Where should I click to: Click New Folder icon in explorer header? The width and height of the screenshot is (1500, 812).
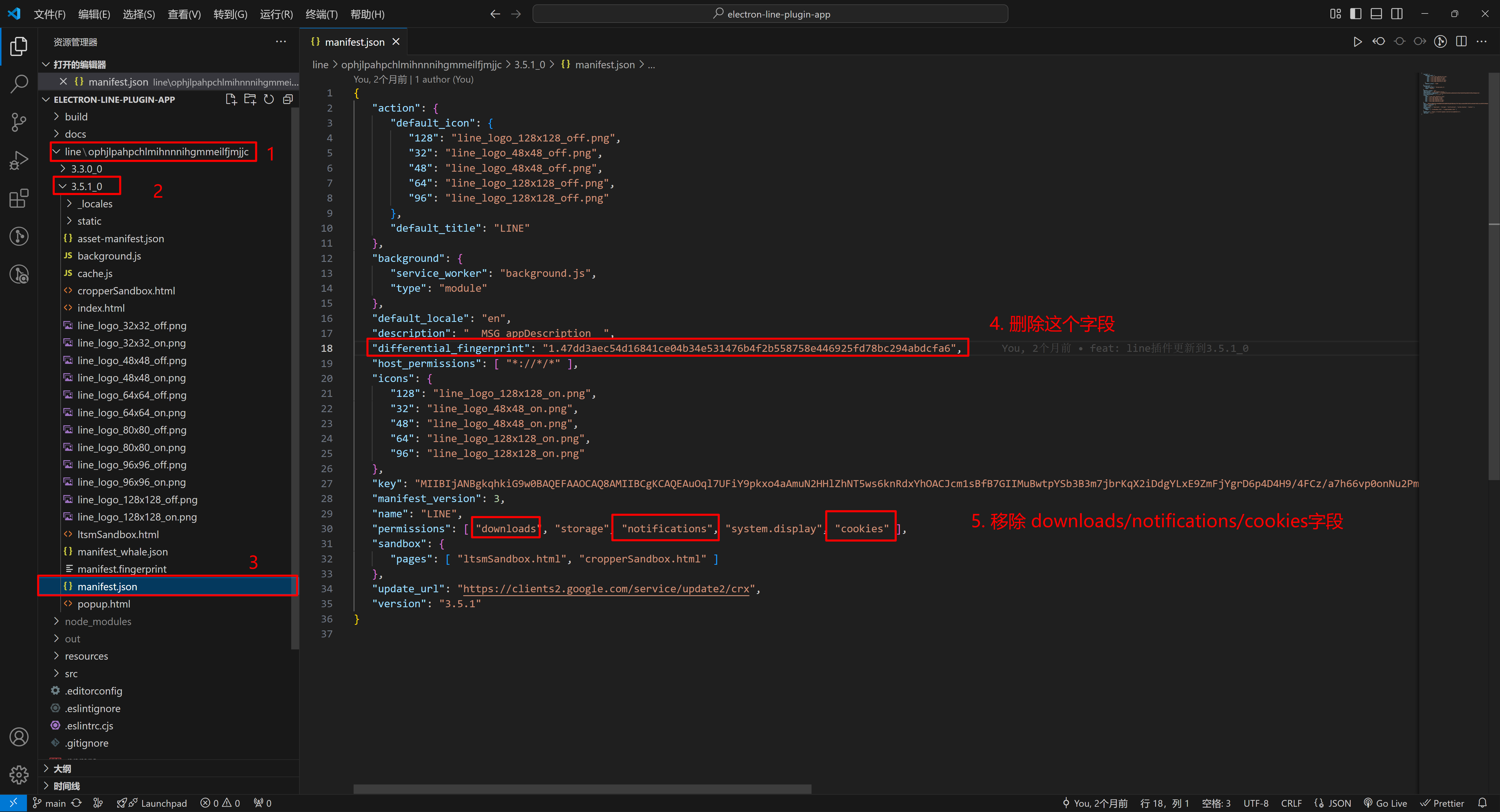(250, 100)
